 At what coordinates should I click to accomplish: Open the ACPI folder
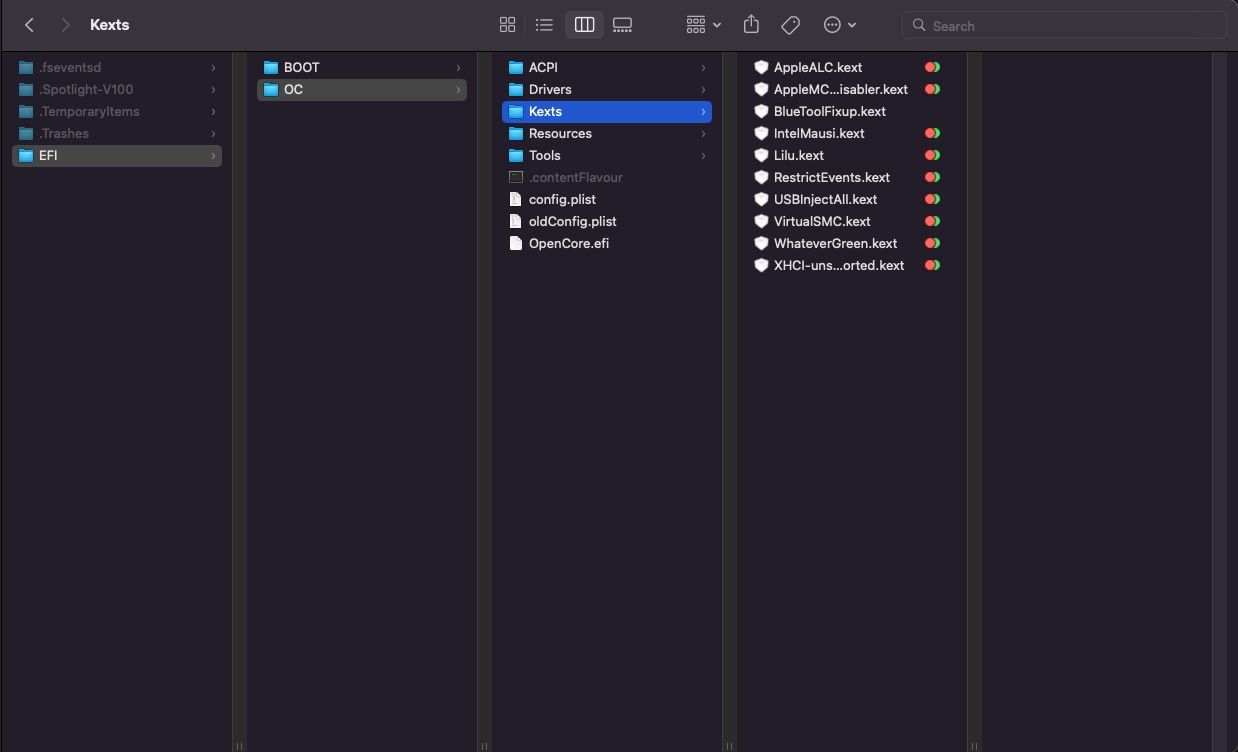tap(607, 67)
